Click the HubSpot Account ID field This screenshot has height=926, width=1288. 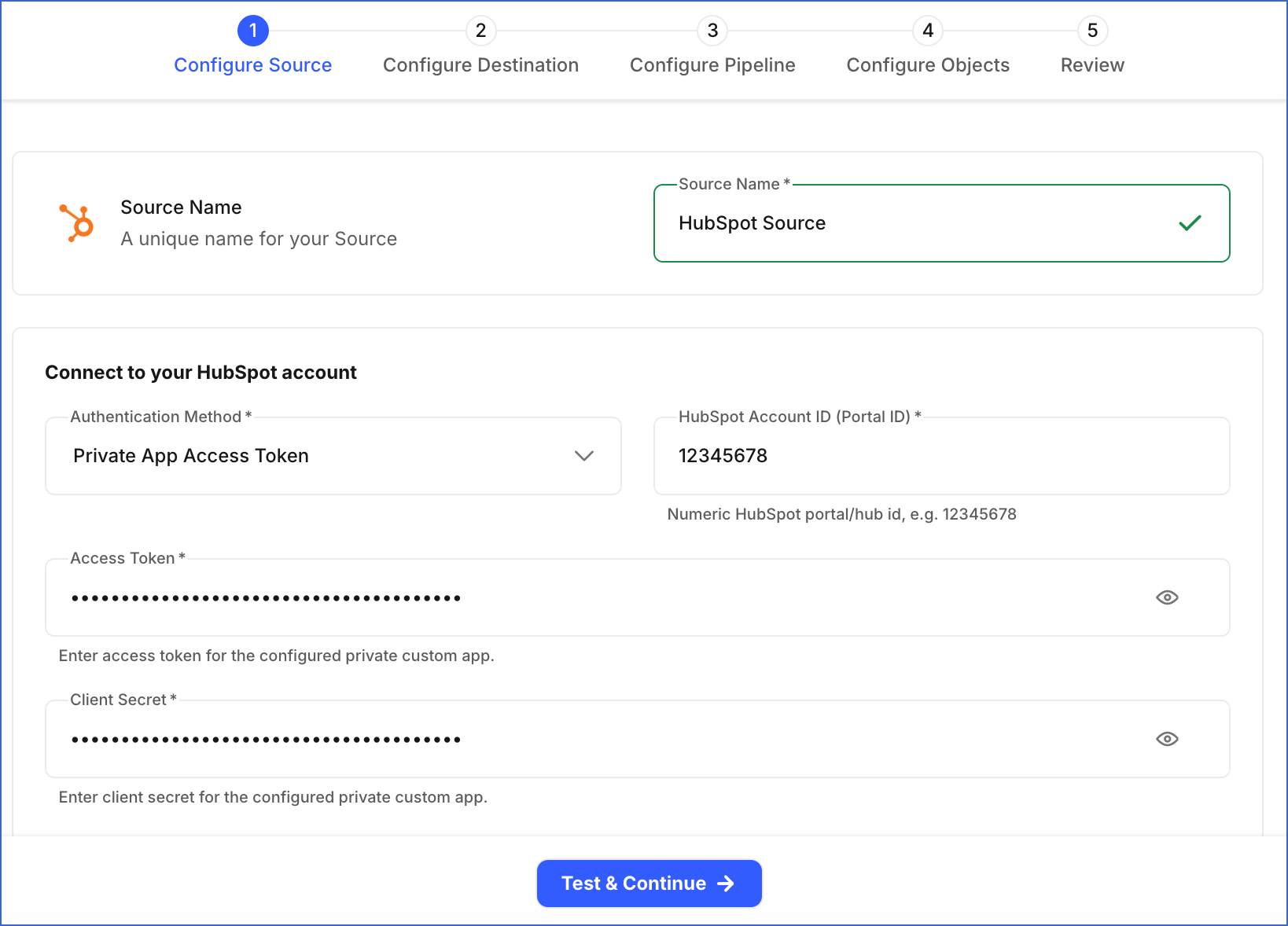click(941, 456)
